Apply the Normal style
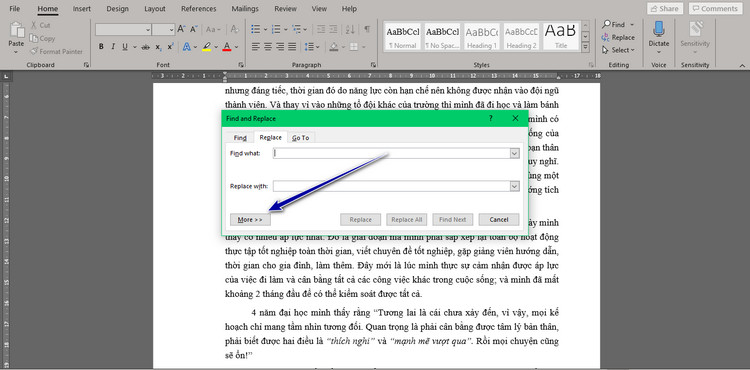Image resolution: width=750 pixels, height=370 pixels. coord(402,37)
